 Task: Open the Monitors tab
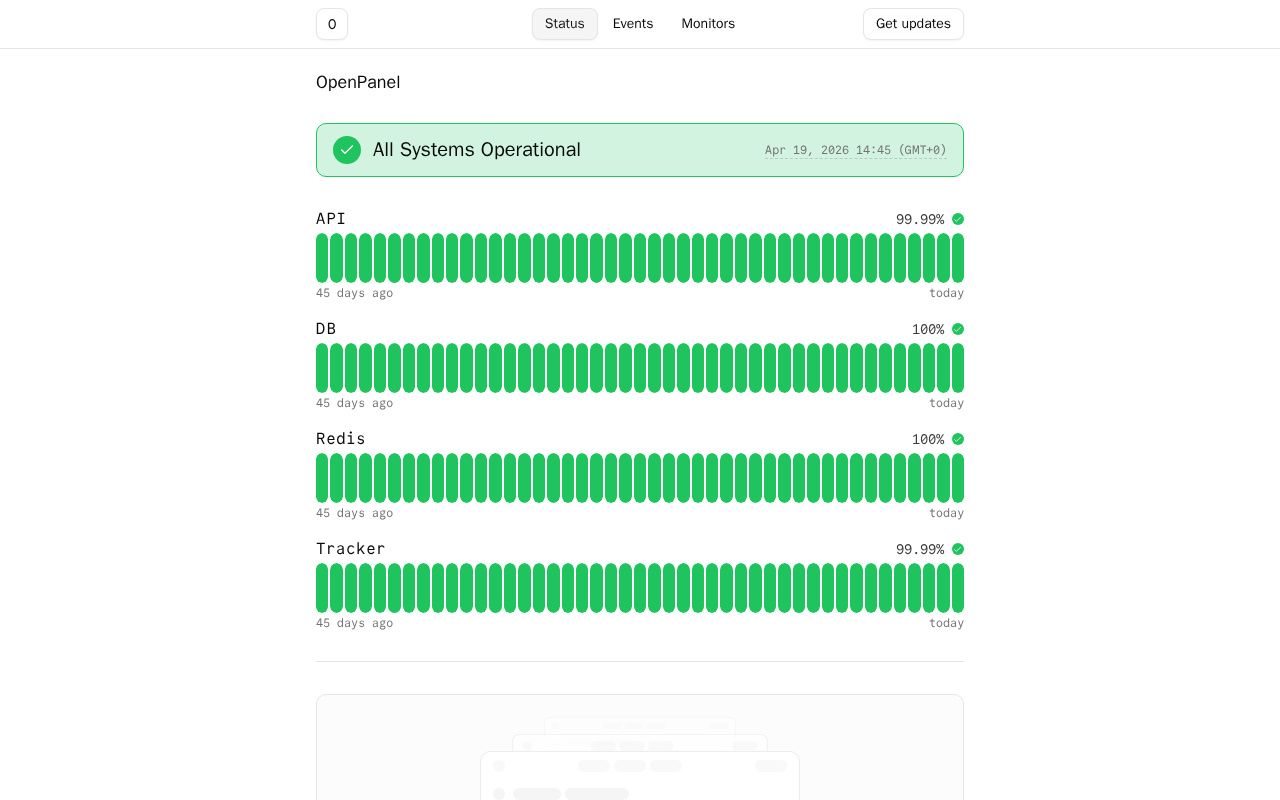(x=708, y=24)
